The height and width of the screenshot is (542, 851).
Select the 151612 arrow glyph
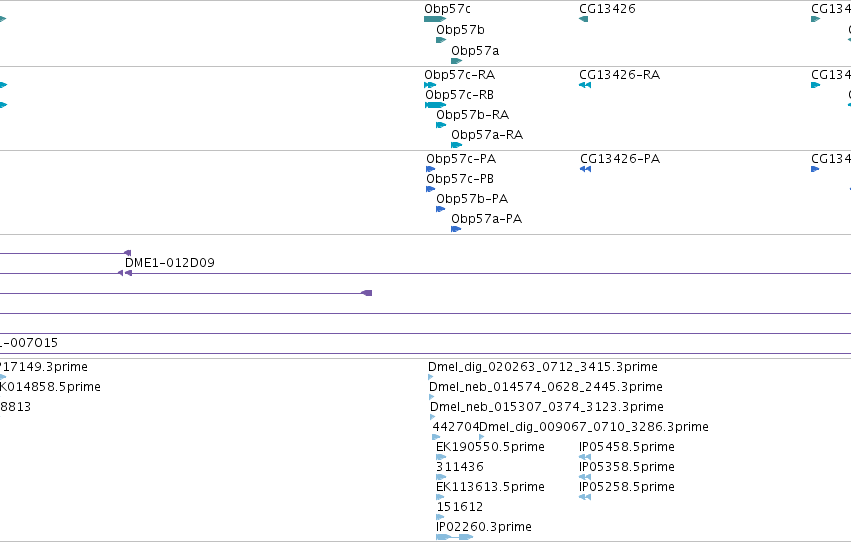click(x=440, y=518)
